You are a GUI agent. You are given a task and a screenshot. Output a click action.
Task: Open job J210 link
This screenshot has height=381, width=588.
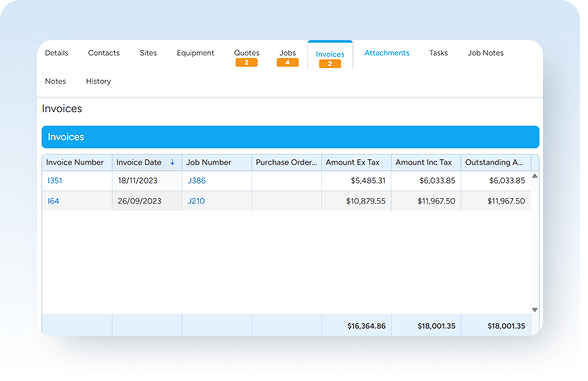click(x=196, y=201)
